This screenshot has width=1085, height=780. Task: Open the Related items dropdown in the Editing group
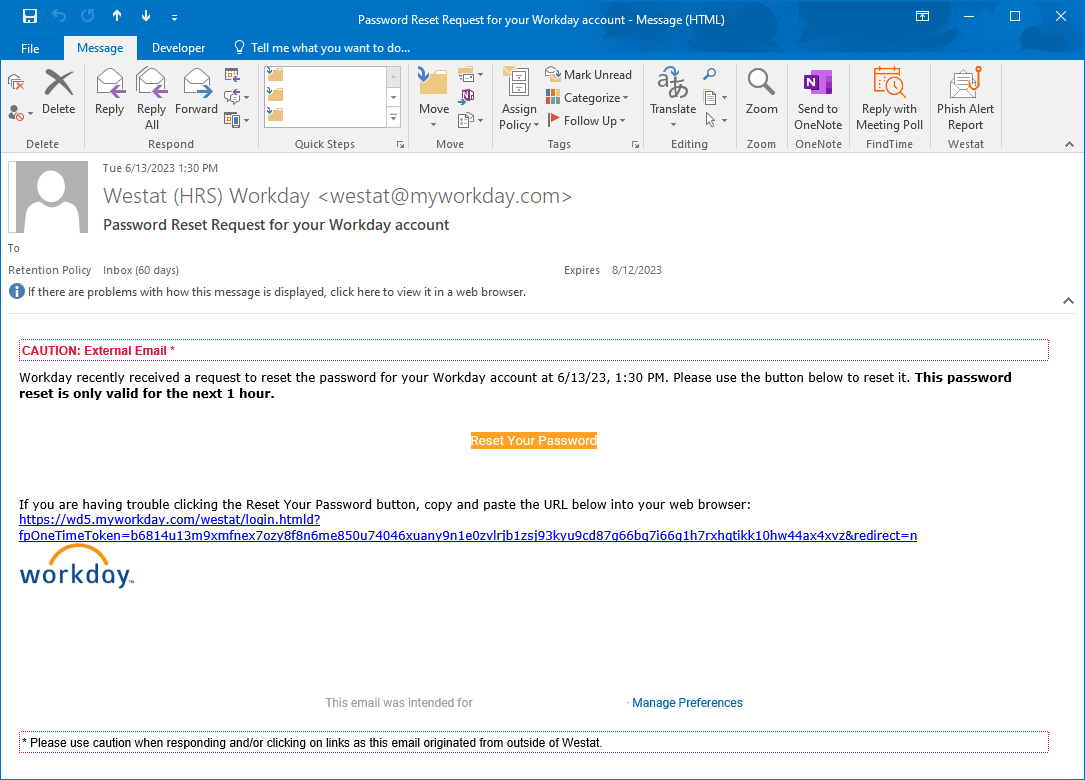[715, 97]
